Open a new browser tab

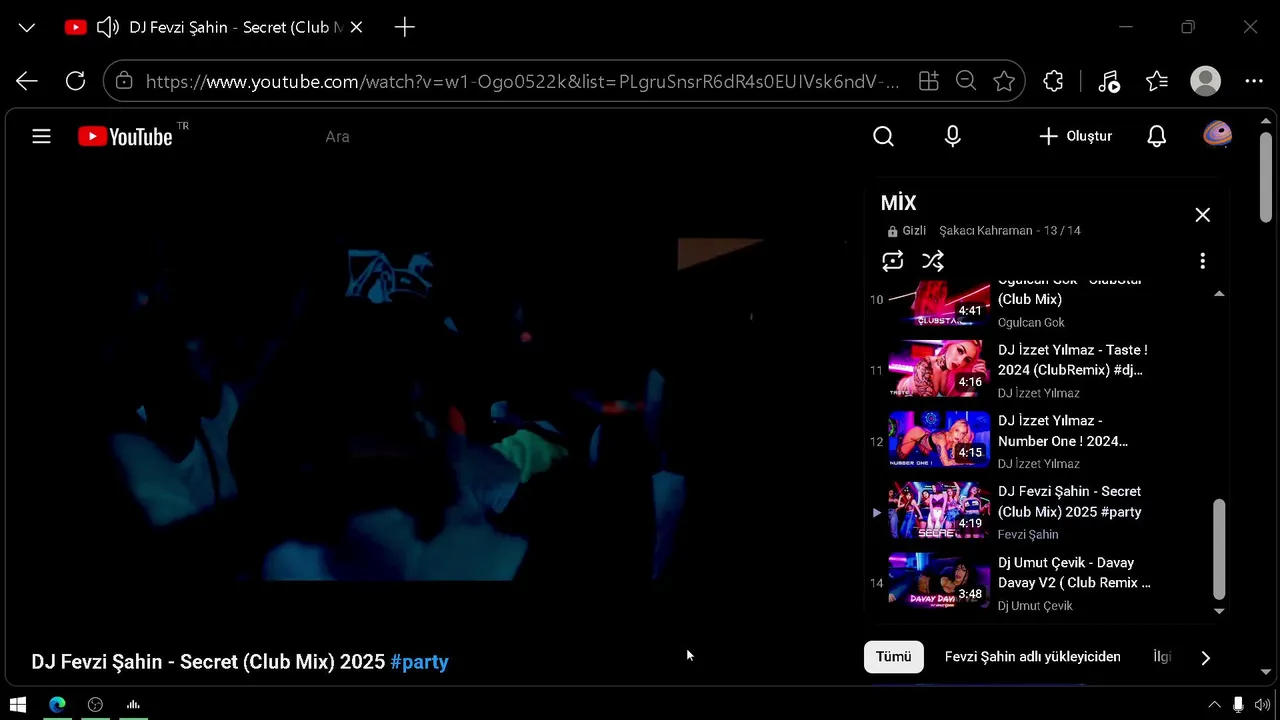pyautogui.click(x=404, y=27)
